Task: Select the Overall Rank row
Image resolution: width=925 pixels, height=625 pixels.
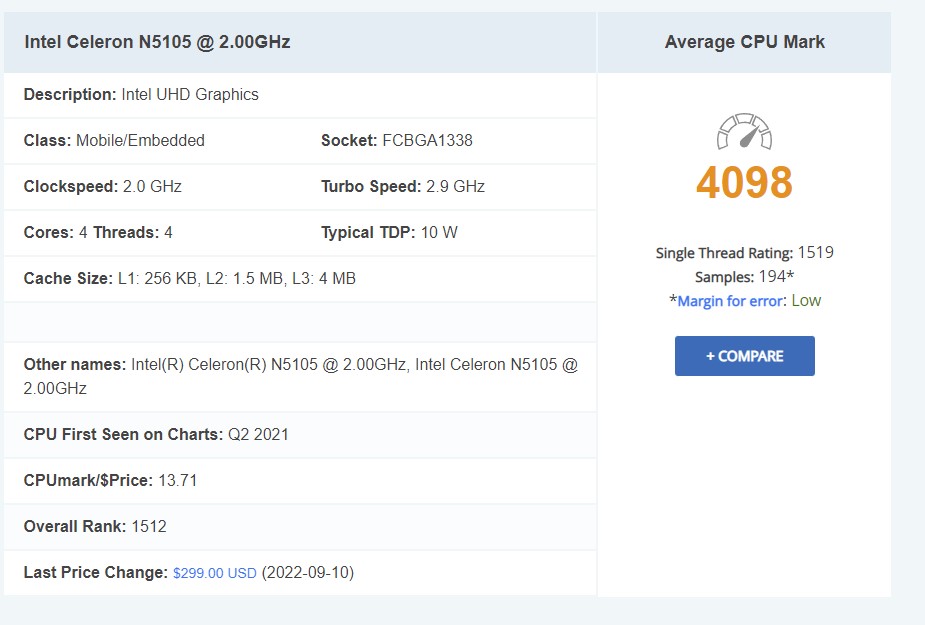Action: click(x=97, y=526)
